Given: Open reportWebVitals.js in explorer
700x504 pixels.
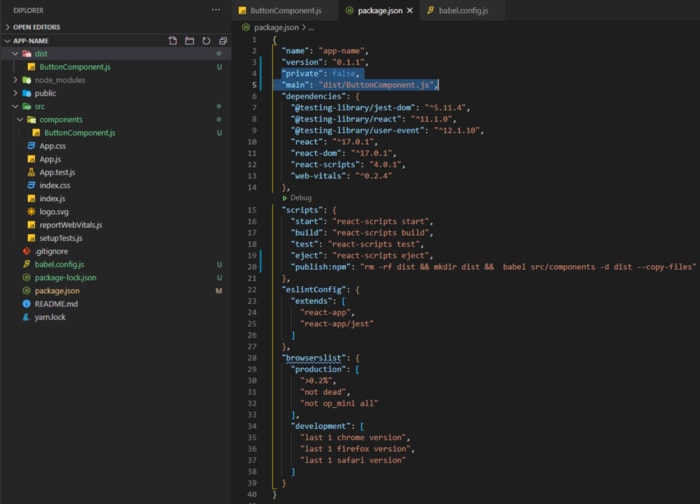Looking at the screenshot, I should [71, 225].
